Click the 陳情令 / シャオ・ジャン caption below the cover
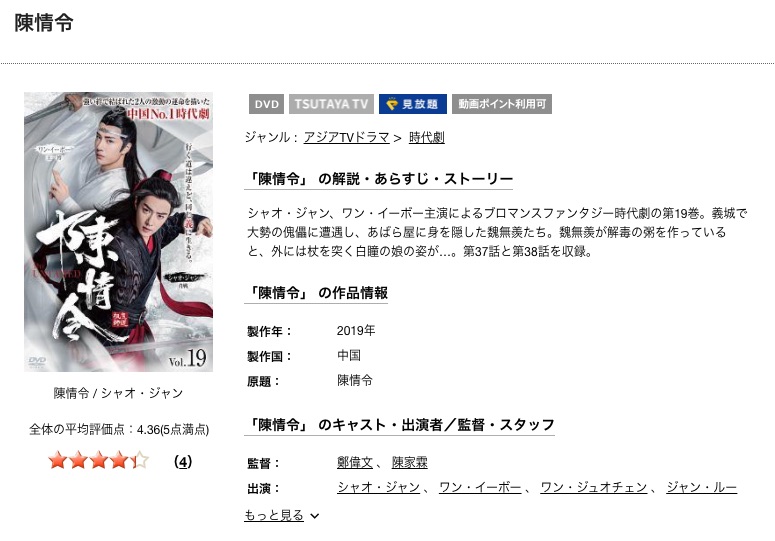 [119, 393]
